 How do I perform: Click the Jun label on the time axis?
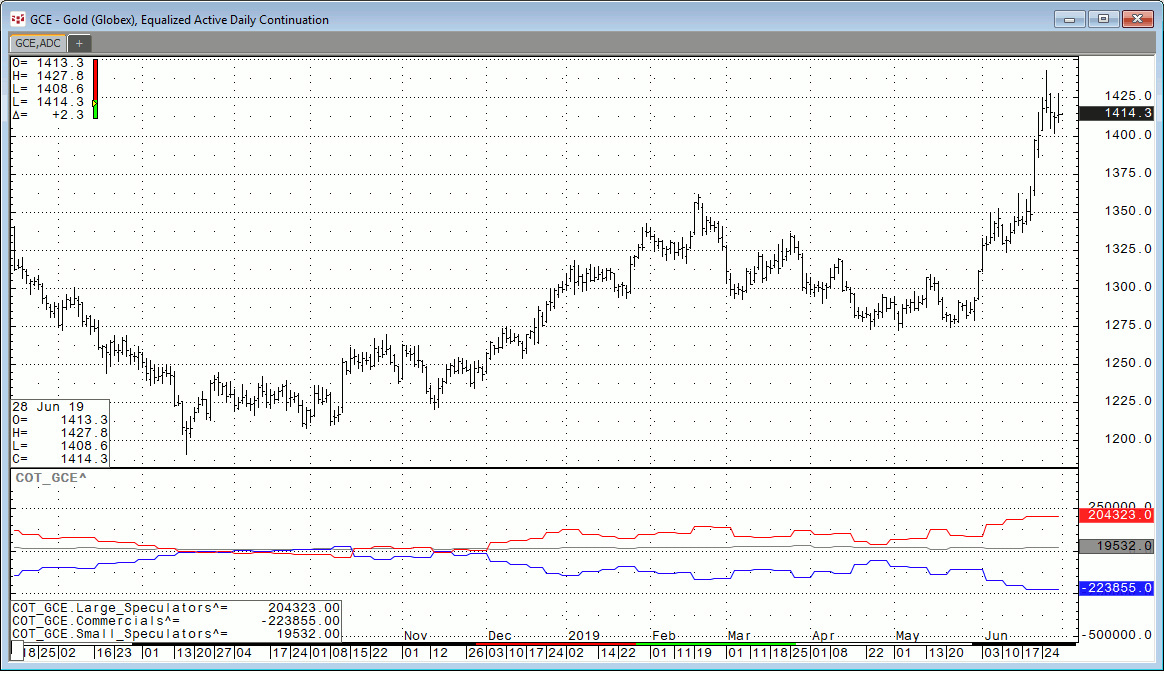tap(996, 636)
